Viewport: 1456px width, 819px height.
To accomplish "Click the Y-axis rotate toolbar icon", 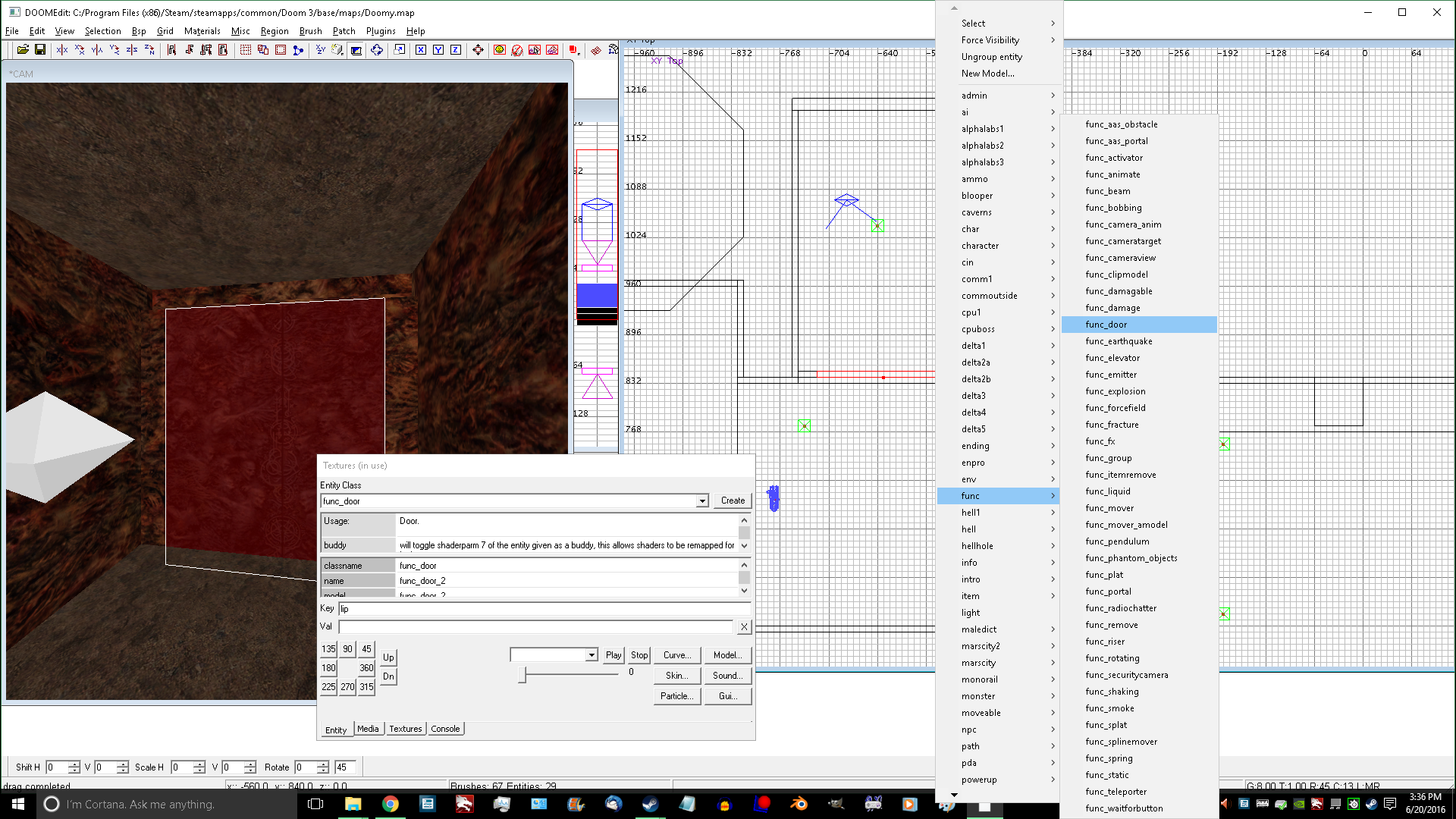I will pos(115,50).
